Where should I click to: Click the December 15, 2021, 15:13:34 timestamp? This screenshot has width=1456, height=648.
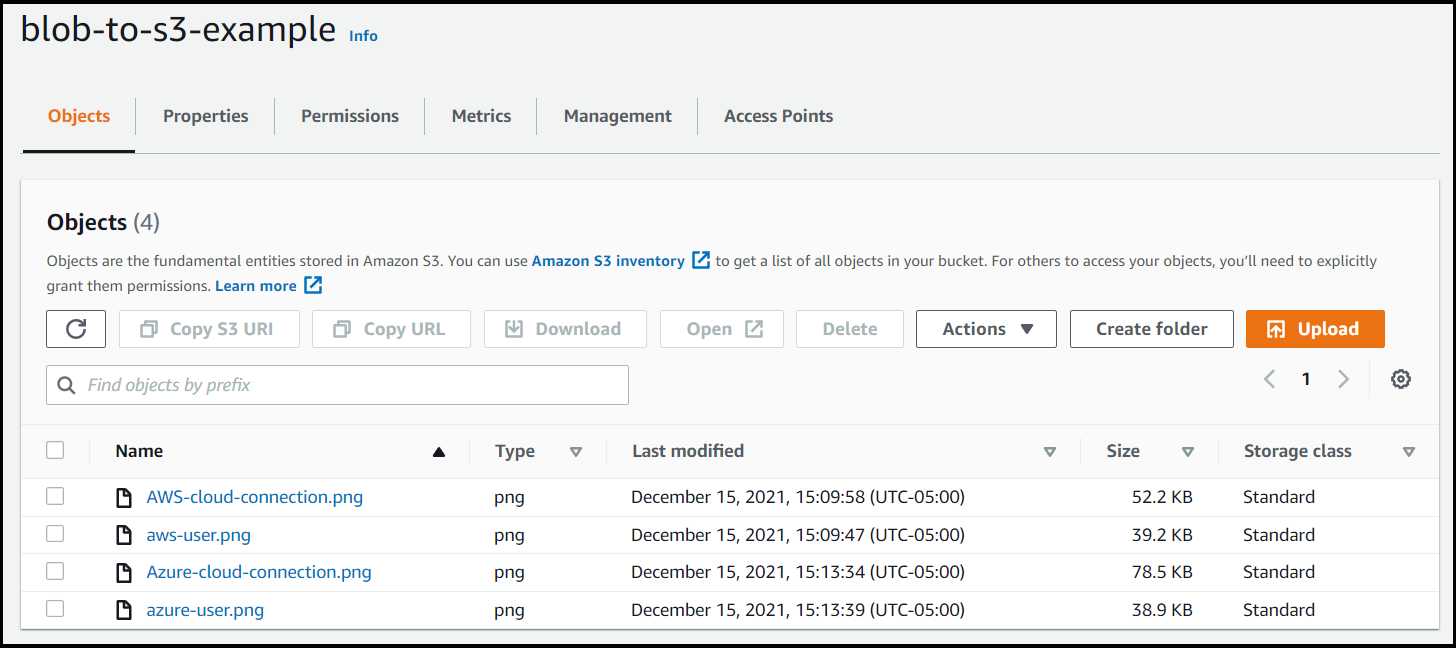tap(798, 572)
